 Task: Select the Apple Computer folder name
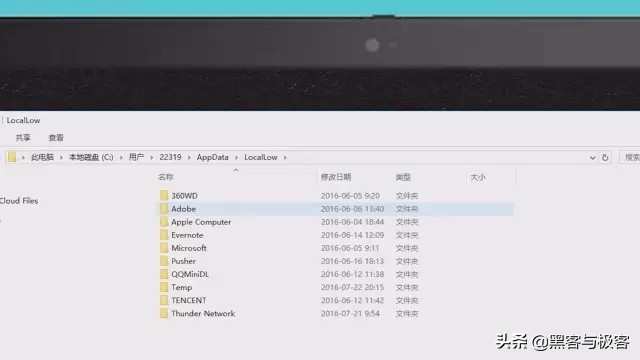(x=201, y=222)
